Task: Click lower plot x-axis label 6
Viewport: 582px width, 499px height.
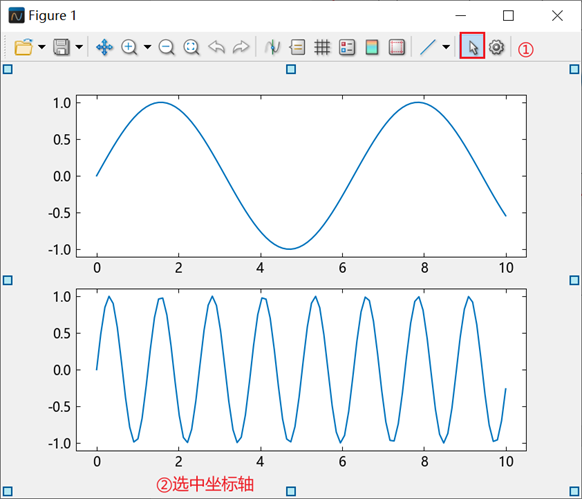Action: click(x=342, y=462)
